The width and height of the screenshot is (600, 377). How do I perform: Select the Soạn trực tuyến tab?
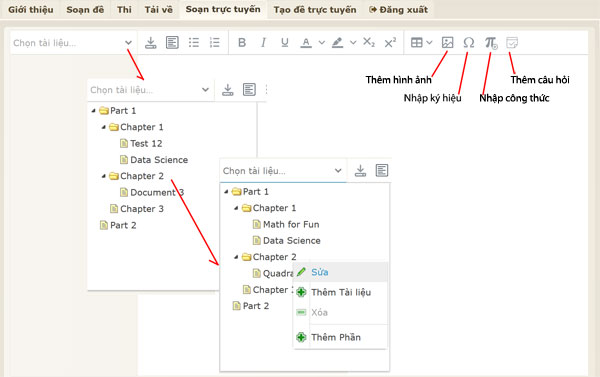[223, 9]
